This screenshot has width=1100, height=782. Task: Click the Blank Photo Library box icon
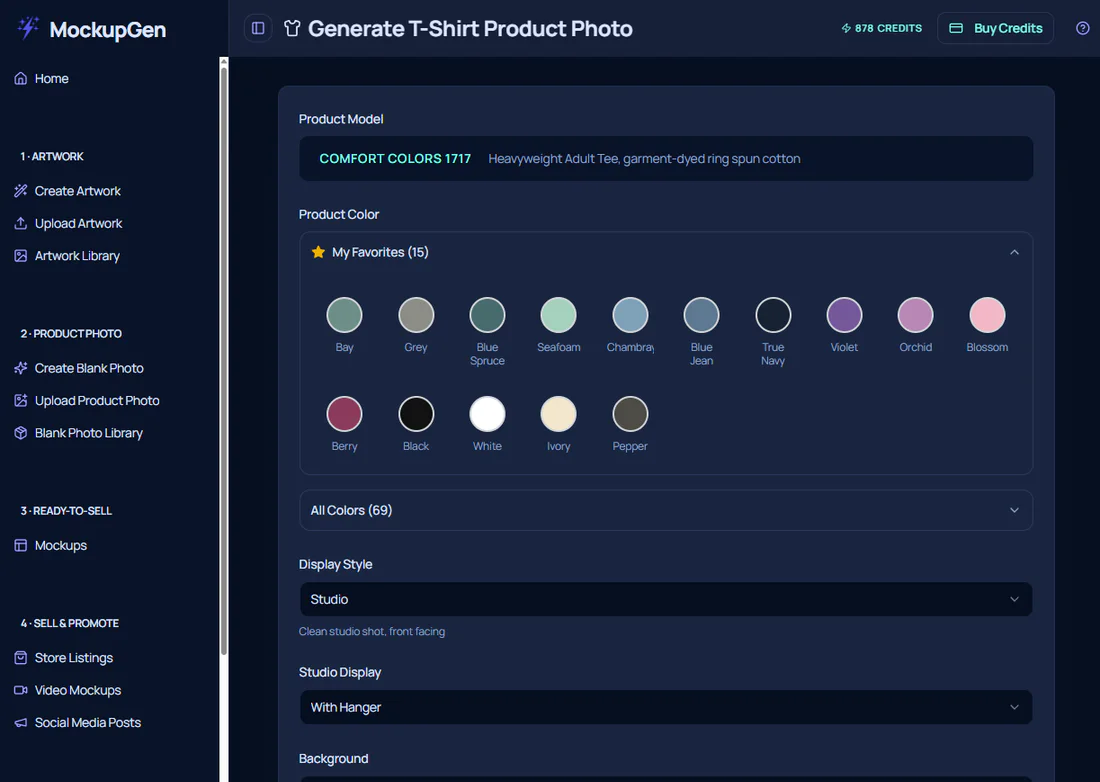click(21, 433)
